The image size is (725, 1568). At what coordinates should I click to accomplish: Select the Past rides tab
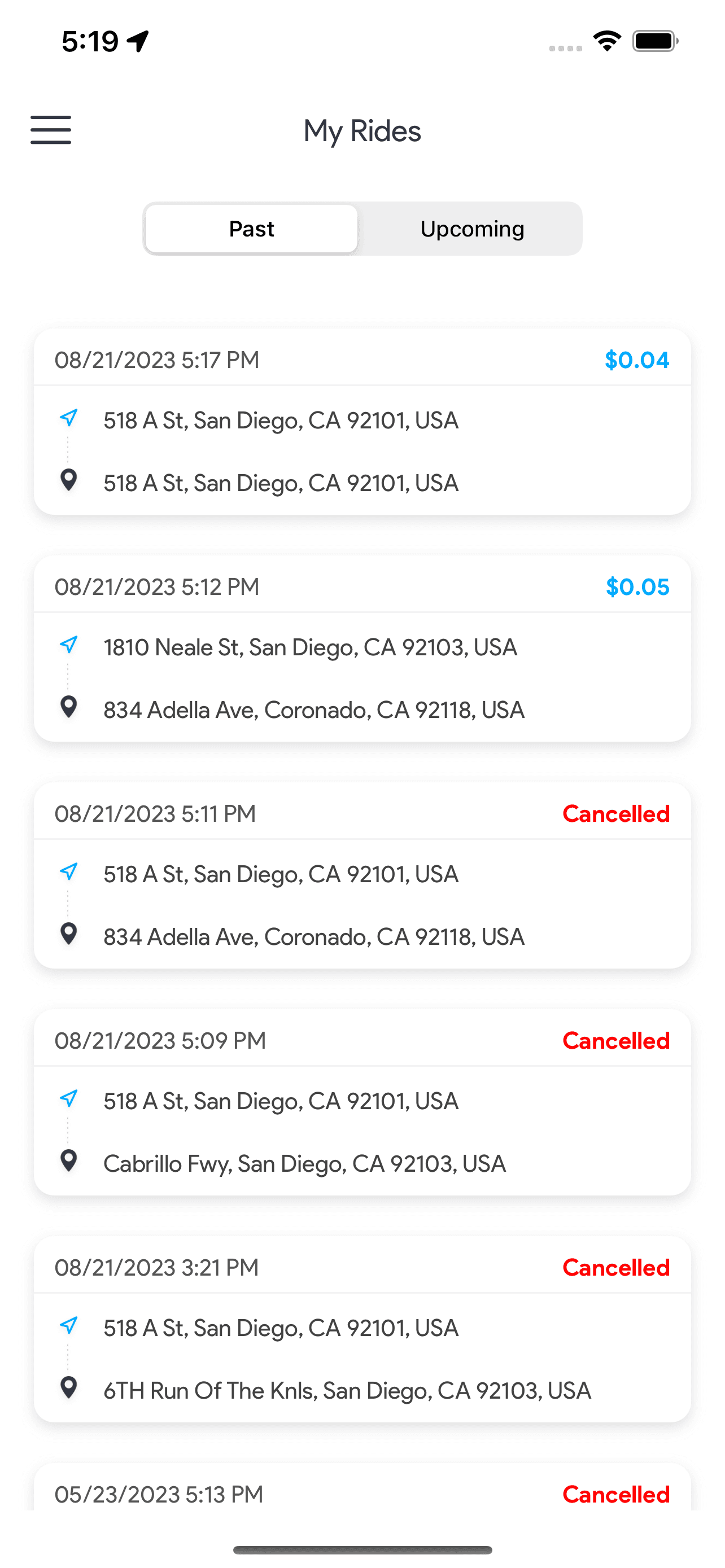click(251, 229)
